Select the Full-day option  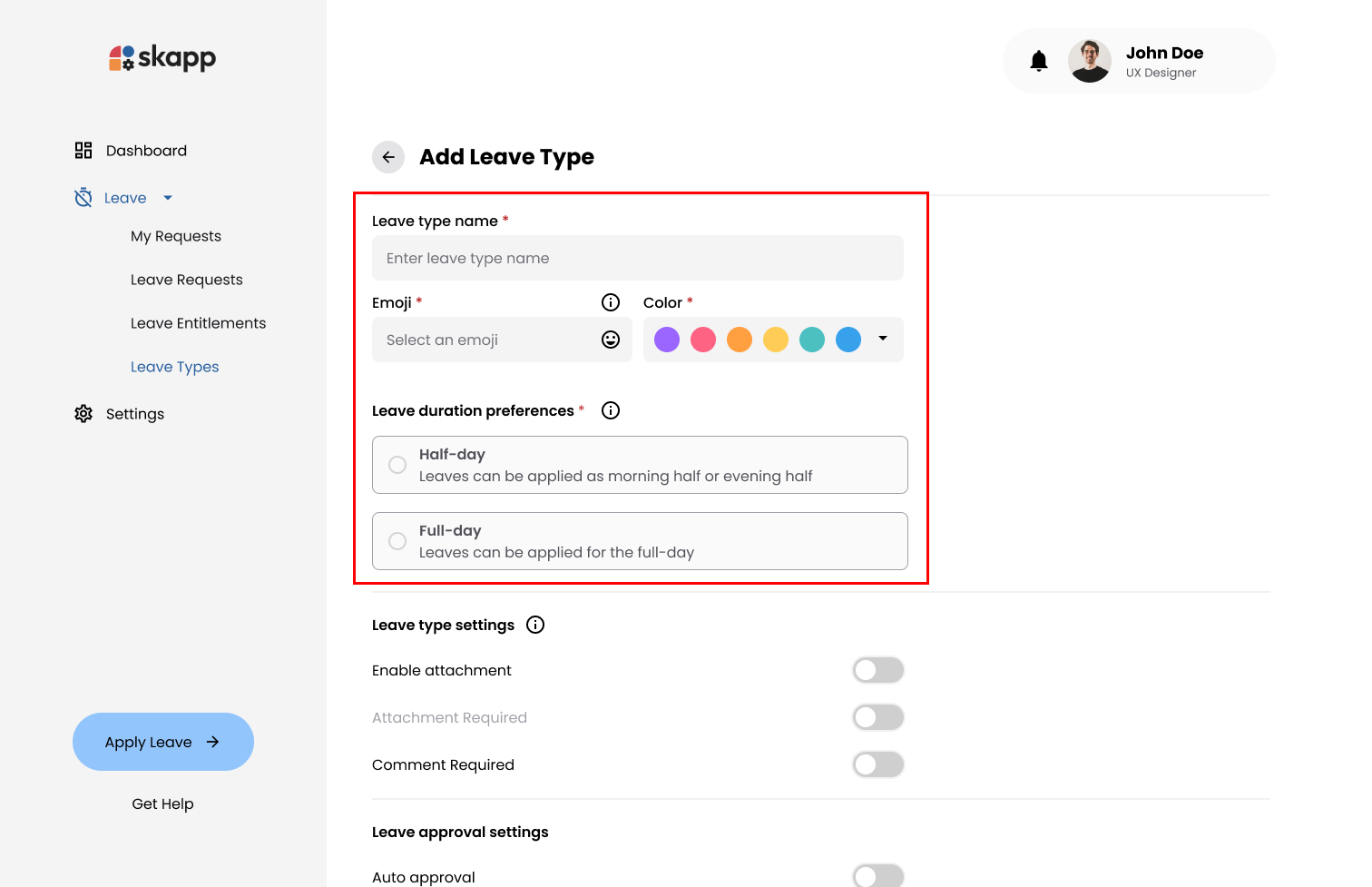pos(397,540)
